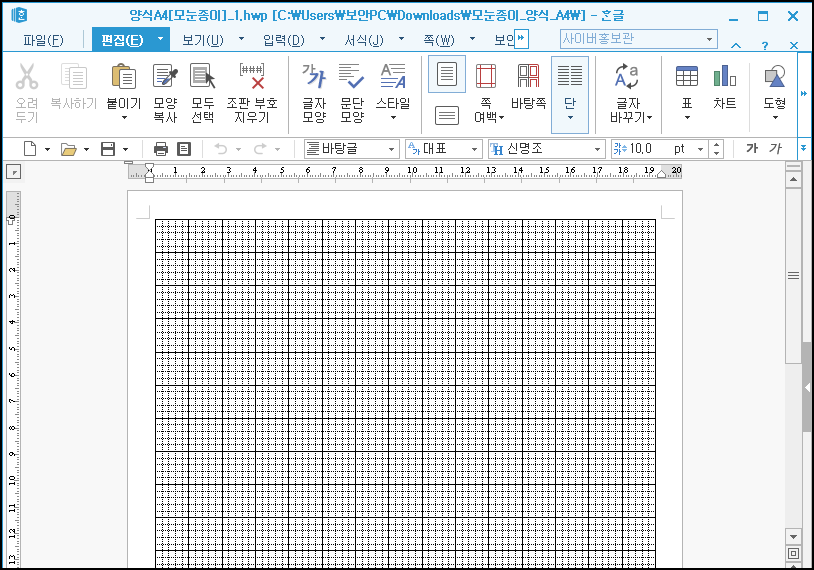Click vertical scrollbar down arrow
The height and width of the screenshot is (570, 814).
click(x=793, y=536)
